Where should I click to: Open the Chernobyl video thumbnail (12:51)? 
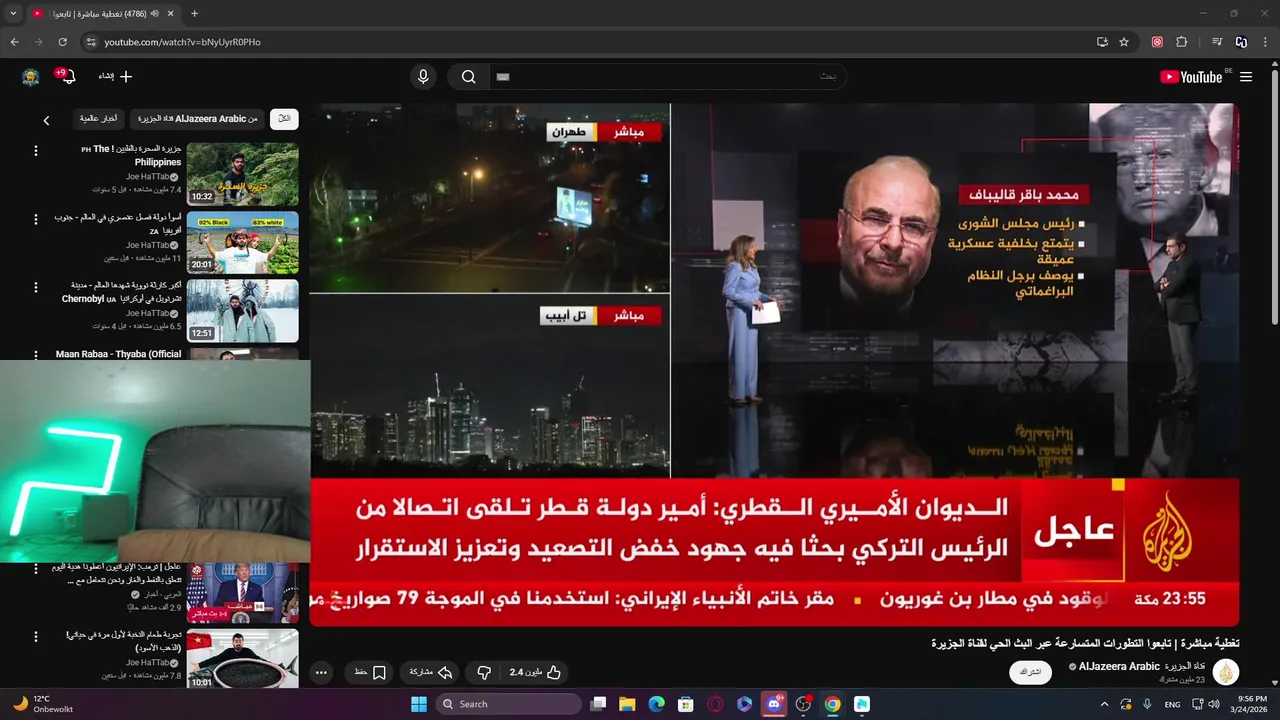pos(243,310)
